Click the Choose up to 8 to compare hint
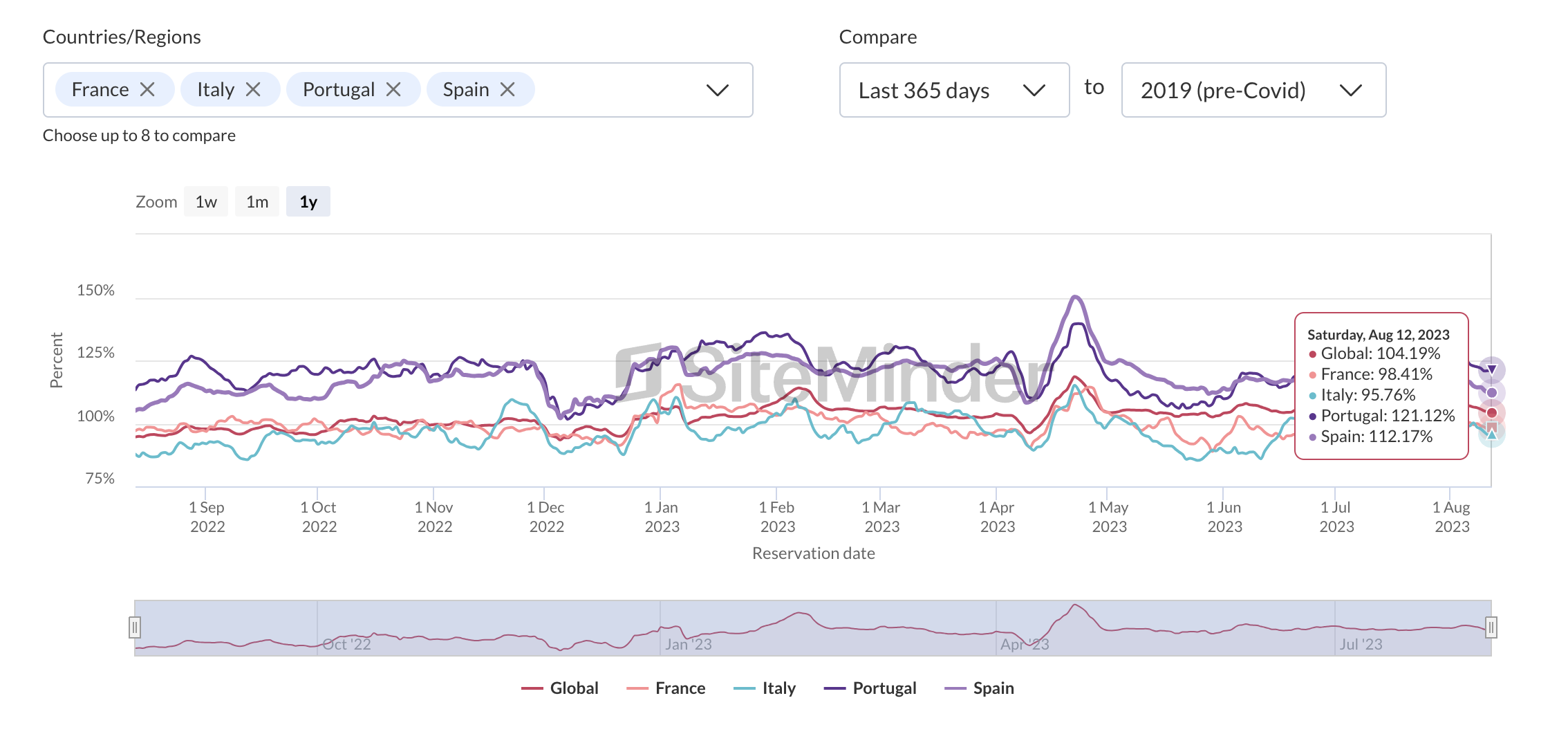Screen dimensions: 1568x734 click(x=139, y=136)
